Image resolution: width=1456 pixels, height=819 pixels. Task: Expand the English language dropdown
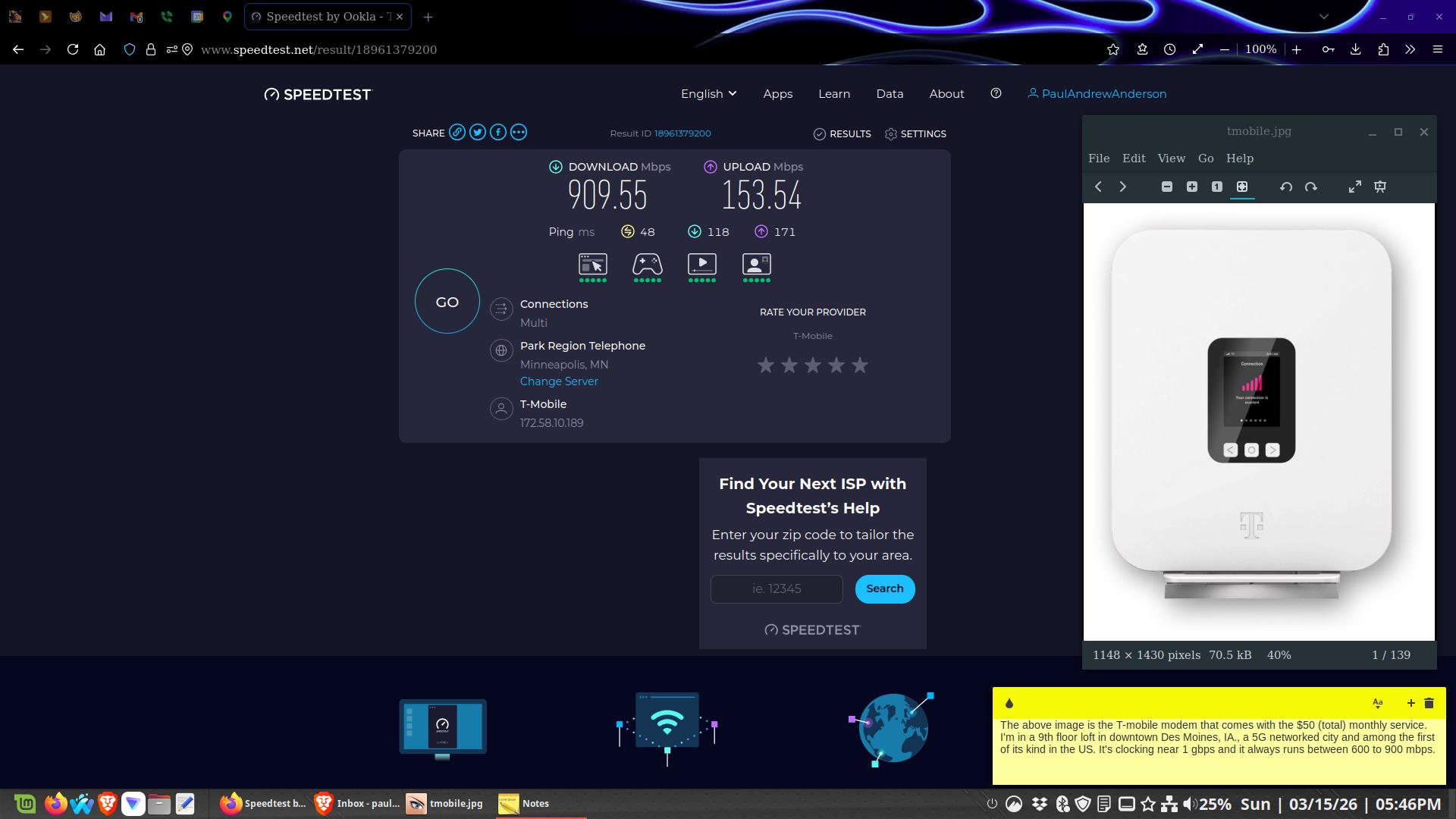[x=708, y=94]
